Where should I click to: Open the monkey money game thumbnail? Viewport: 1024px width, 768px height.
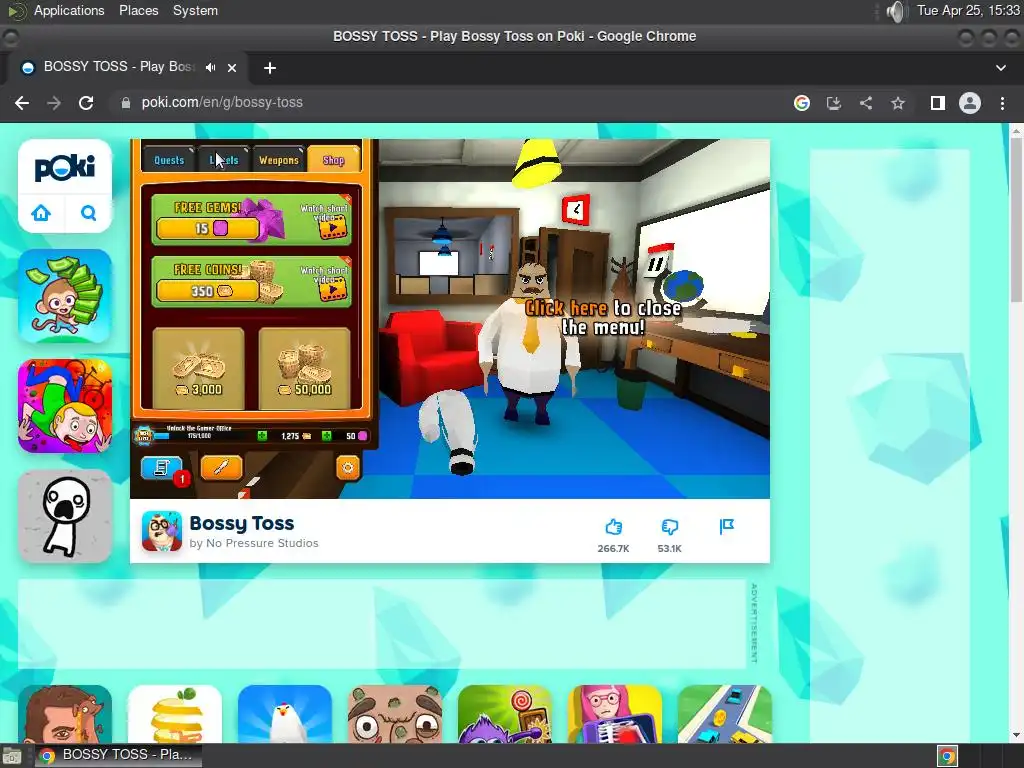point(65,296)
